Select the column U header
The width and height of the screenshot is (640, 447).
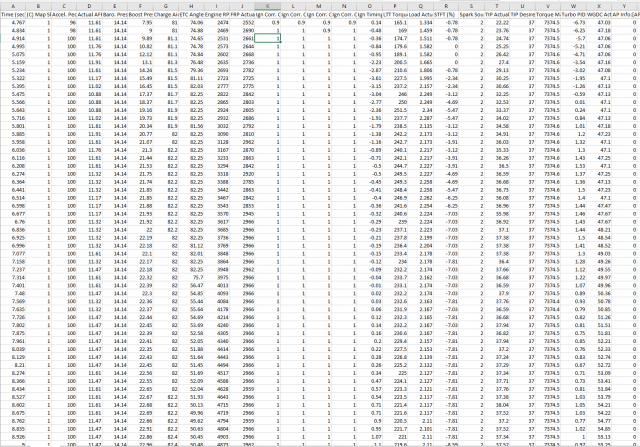[522, 6]
